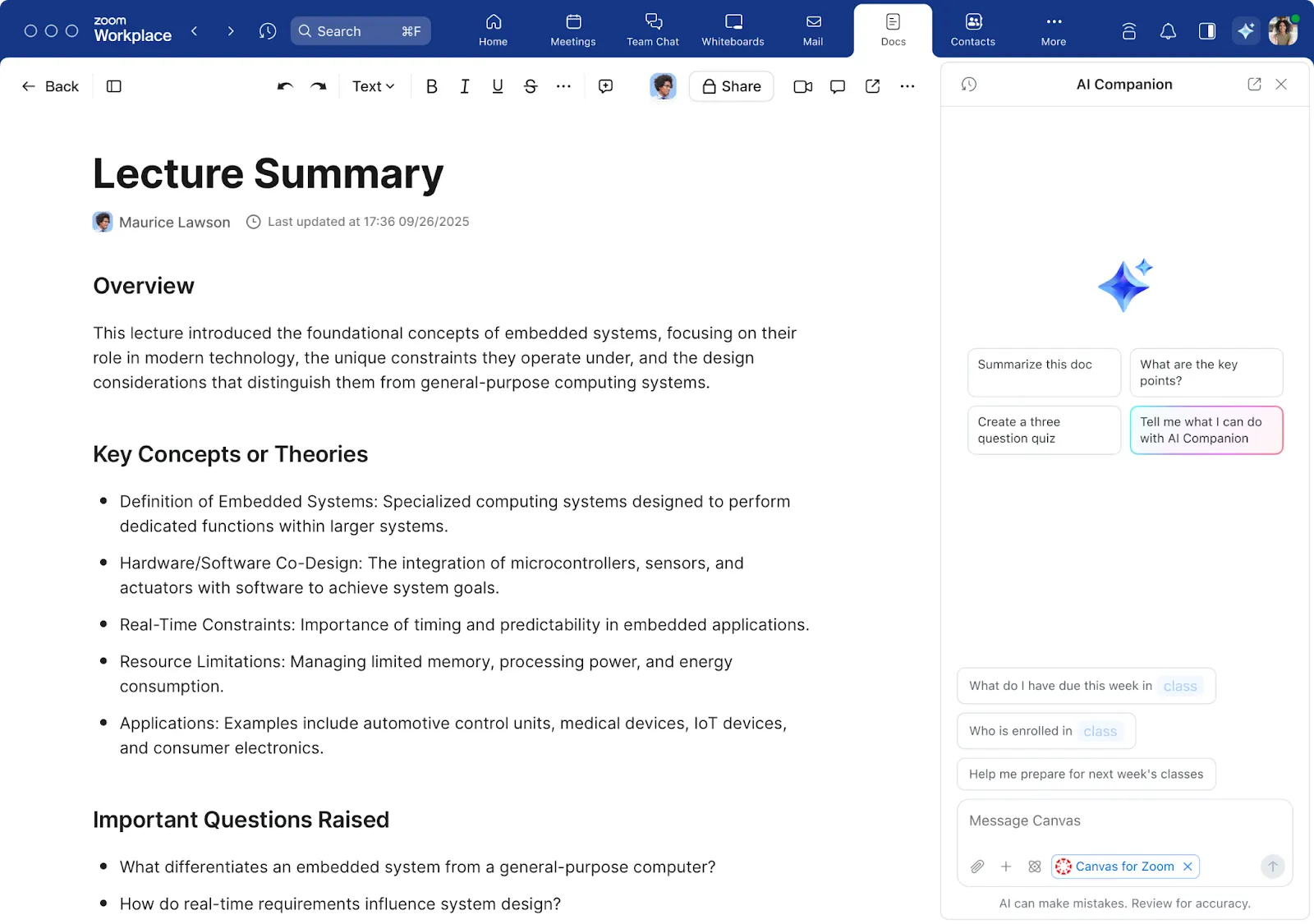The width and height of the screenshot is (1314, 924).
Task: Open the notifications bell
Action: click(x=1168, y=31)
